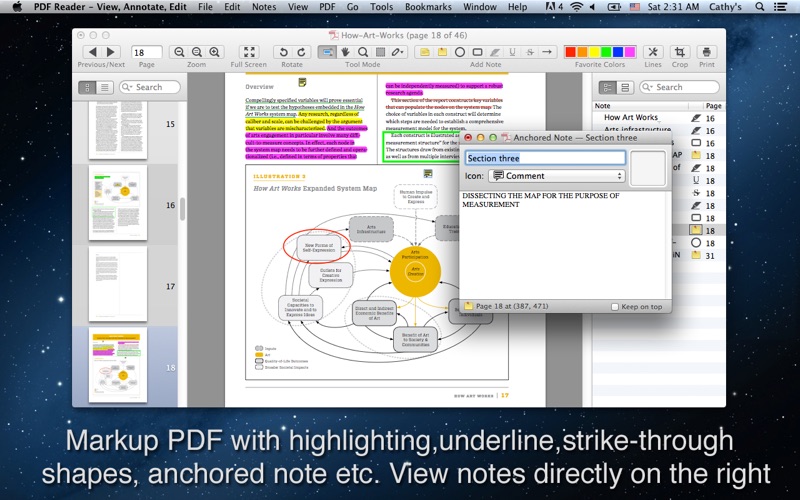
Task: Pick the blue favorite color
Action: [x=618, y=52]
